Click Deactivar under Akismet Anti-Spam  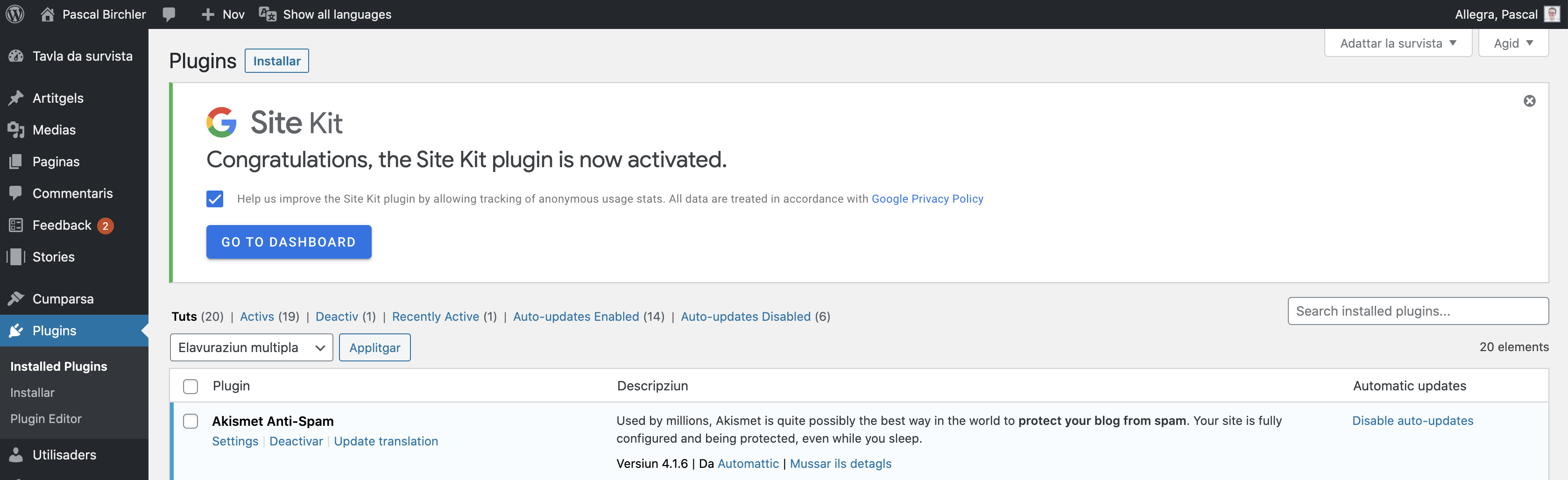(x=296, y=441)
